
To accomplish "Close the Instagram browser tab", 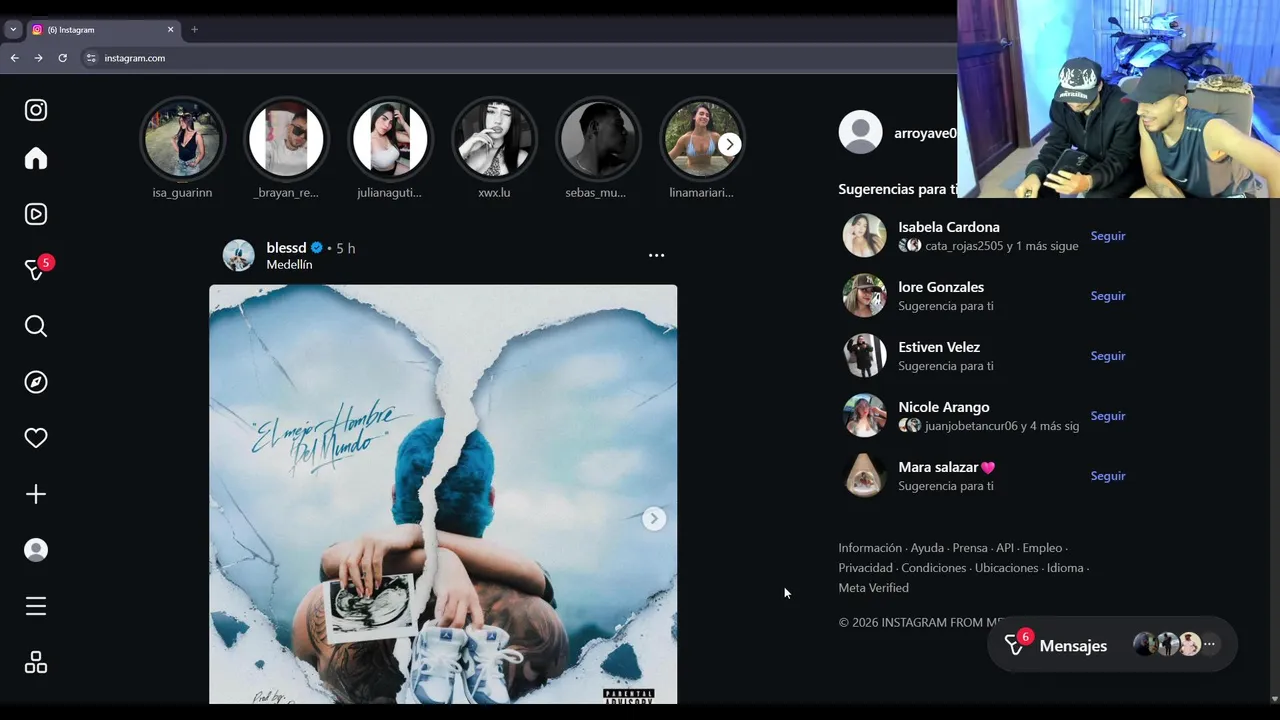I will (170, 30).
